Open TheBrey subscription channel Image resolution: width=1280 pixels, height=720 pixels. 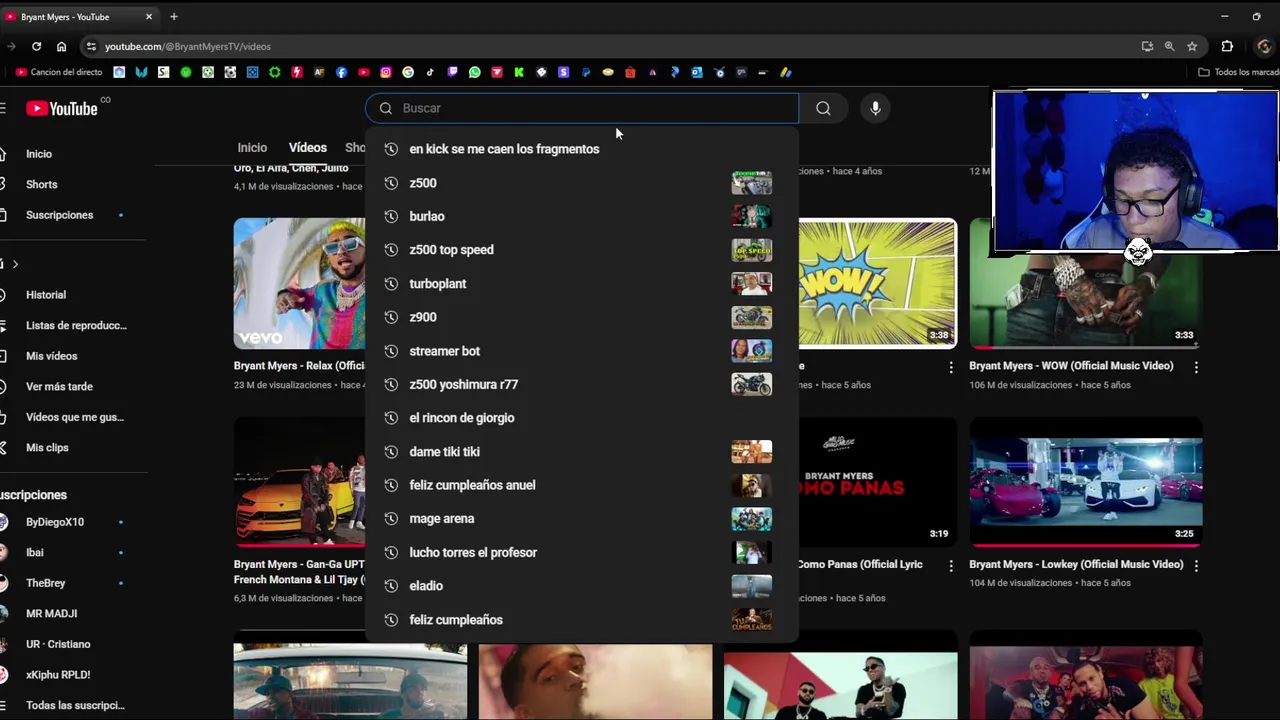pos(46,583)
